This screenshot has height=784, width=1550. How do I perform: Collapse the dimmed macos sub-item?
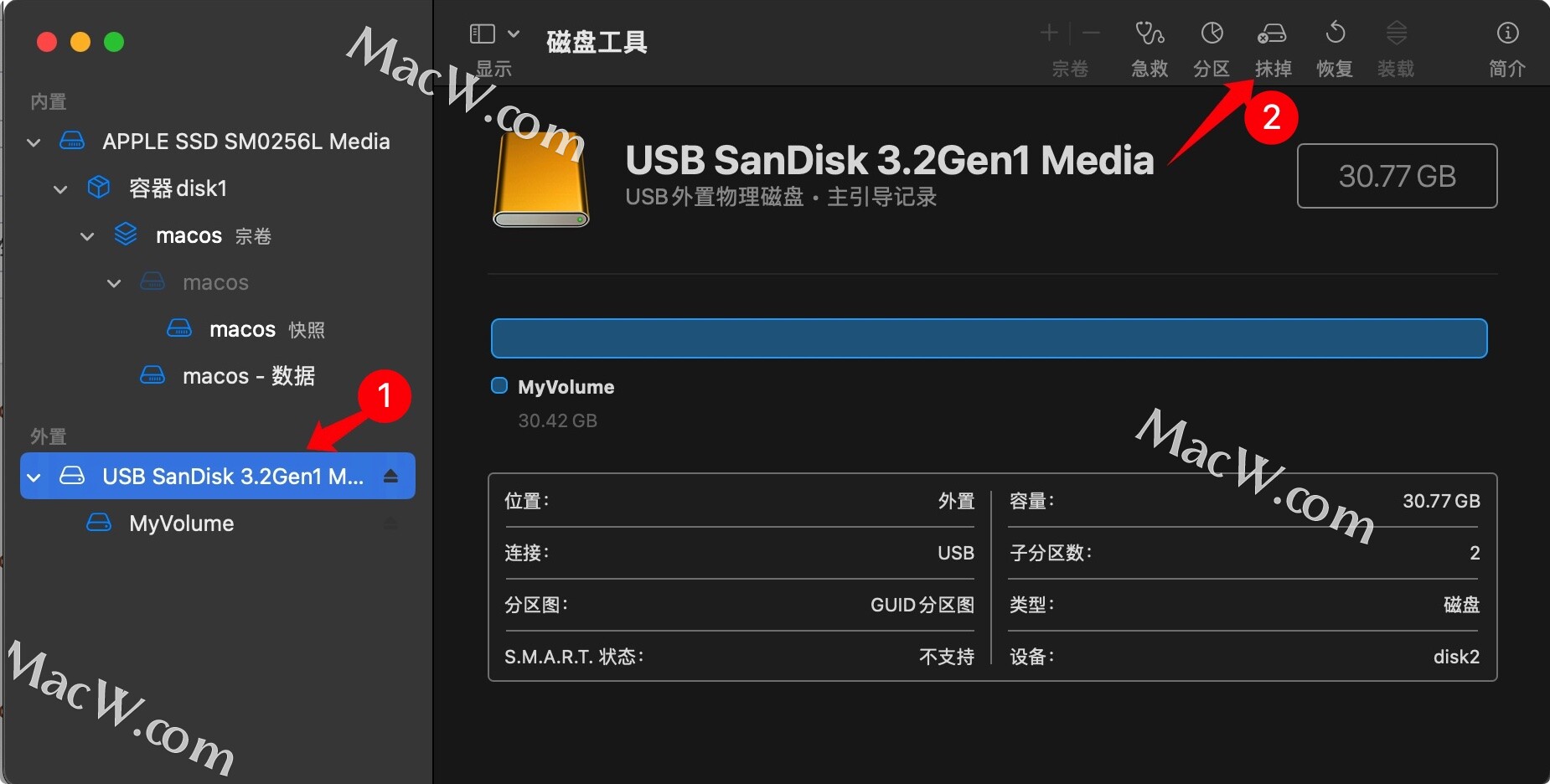click(114, 283)
